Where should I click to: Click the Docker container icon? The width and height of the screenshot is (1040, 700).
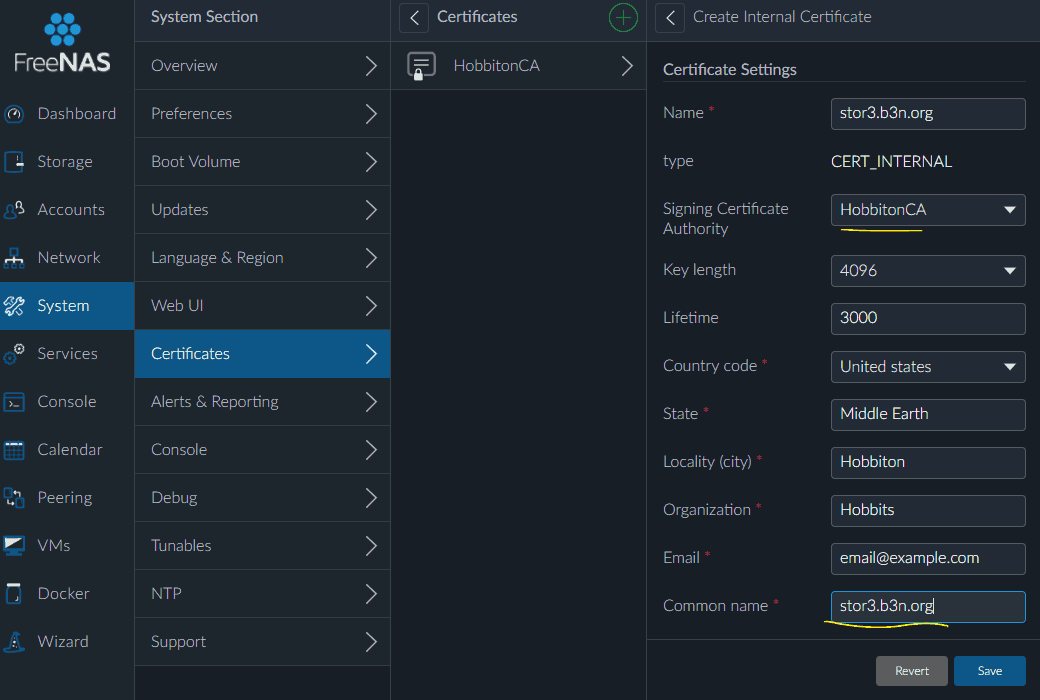15,594
